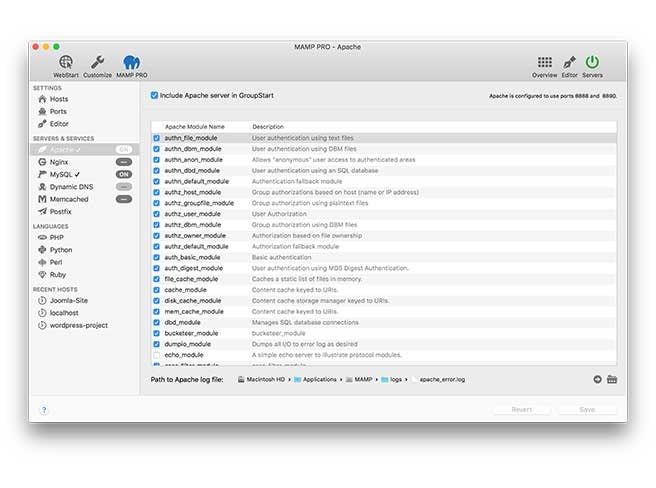This screenshot has width=656, height=488.
Task: Uncheck auth_basic_module checkbox
Action: [156, 257]
